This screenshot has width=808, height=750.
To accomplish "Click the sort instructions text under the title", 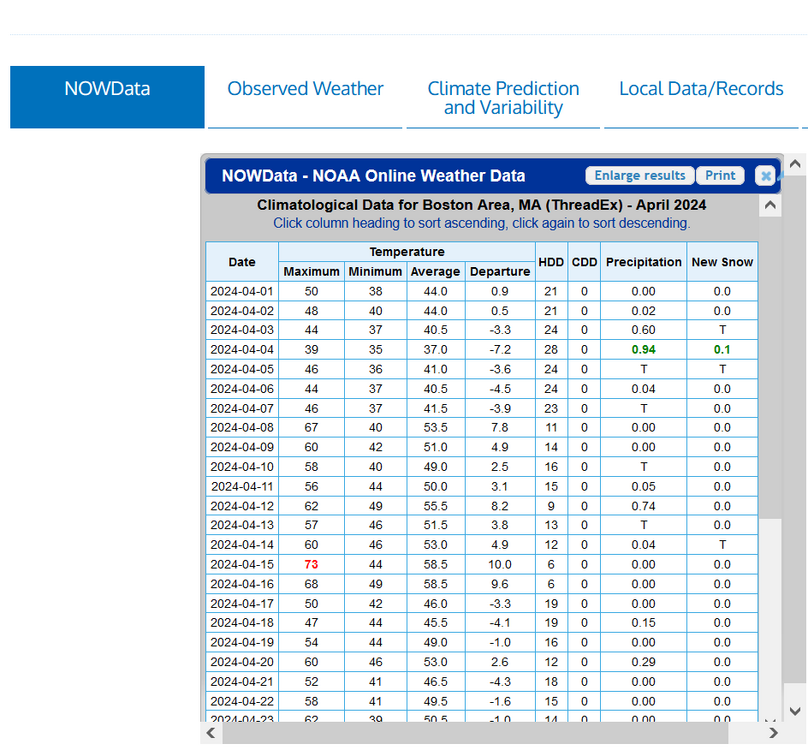I will click(x=481, y=223).
